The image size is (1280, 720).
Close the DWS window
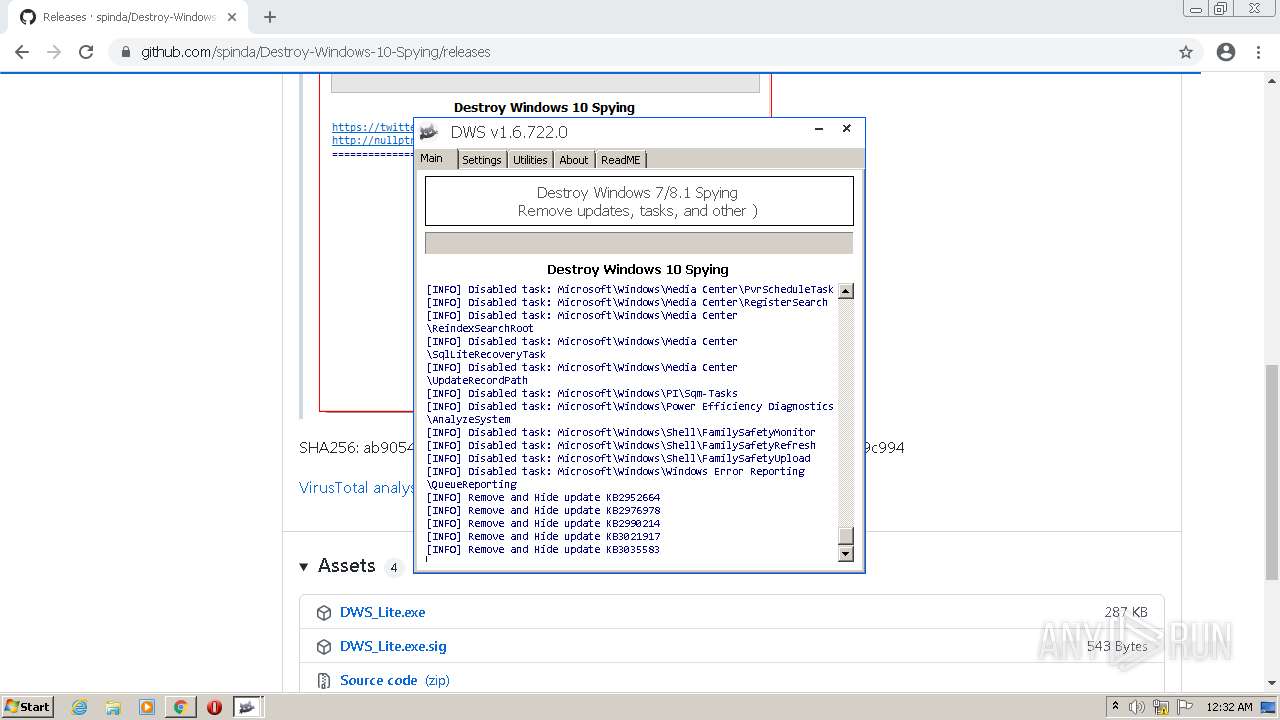coord(847,129)
